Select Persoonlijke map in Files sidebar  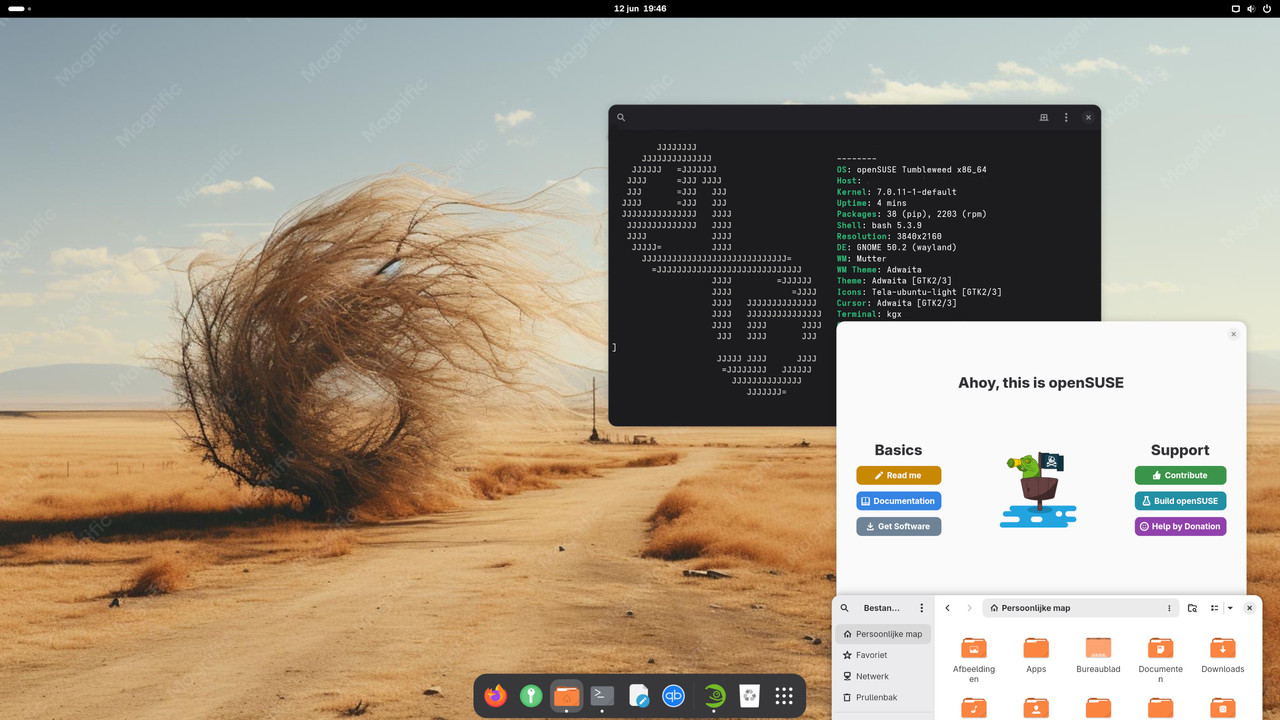coord(883,634)
